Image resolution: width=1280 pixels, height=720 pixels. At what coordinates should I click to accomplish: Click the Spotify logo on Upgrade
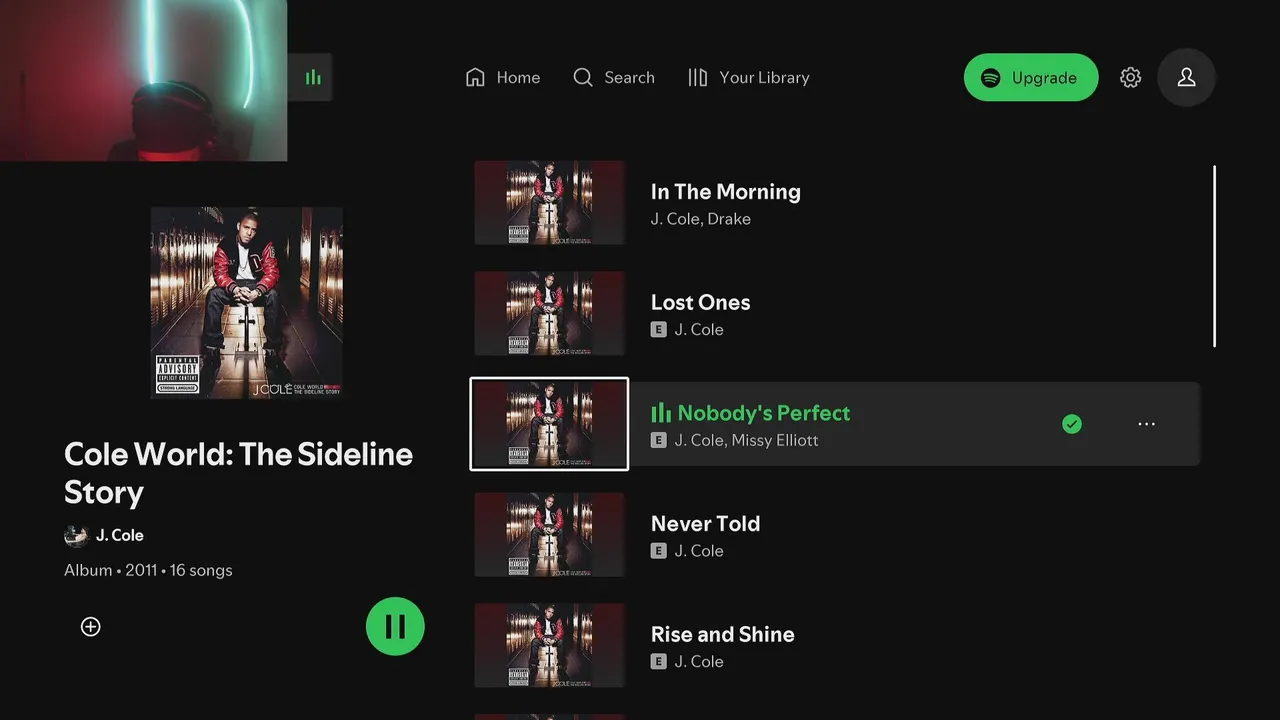click(990, 77)
